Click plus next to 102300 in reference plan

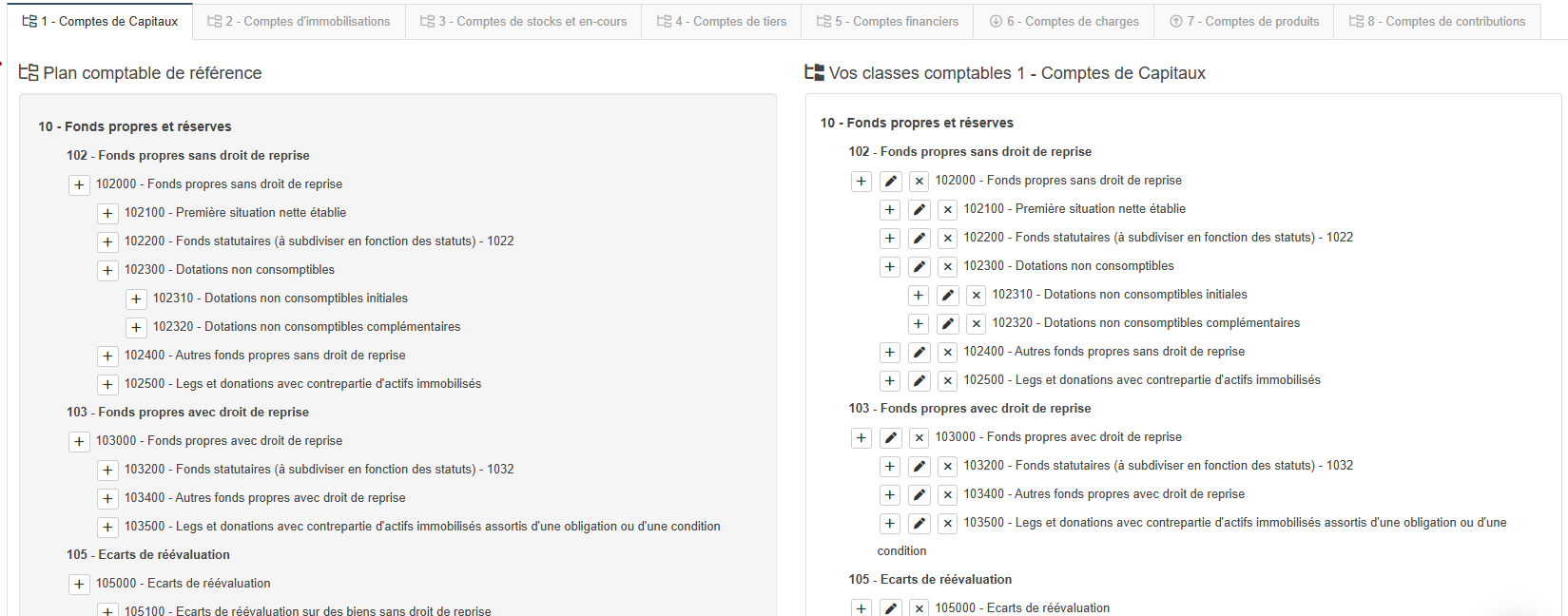pyautogui.click(x=107, y=271)
